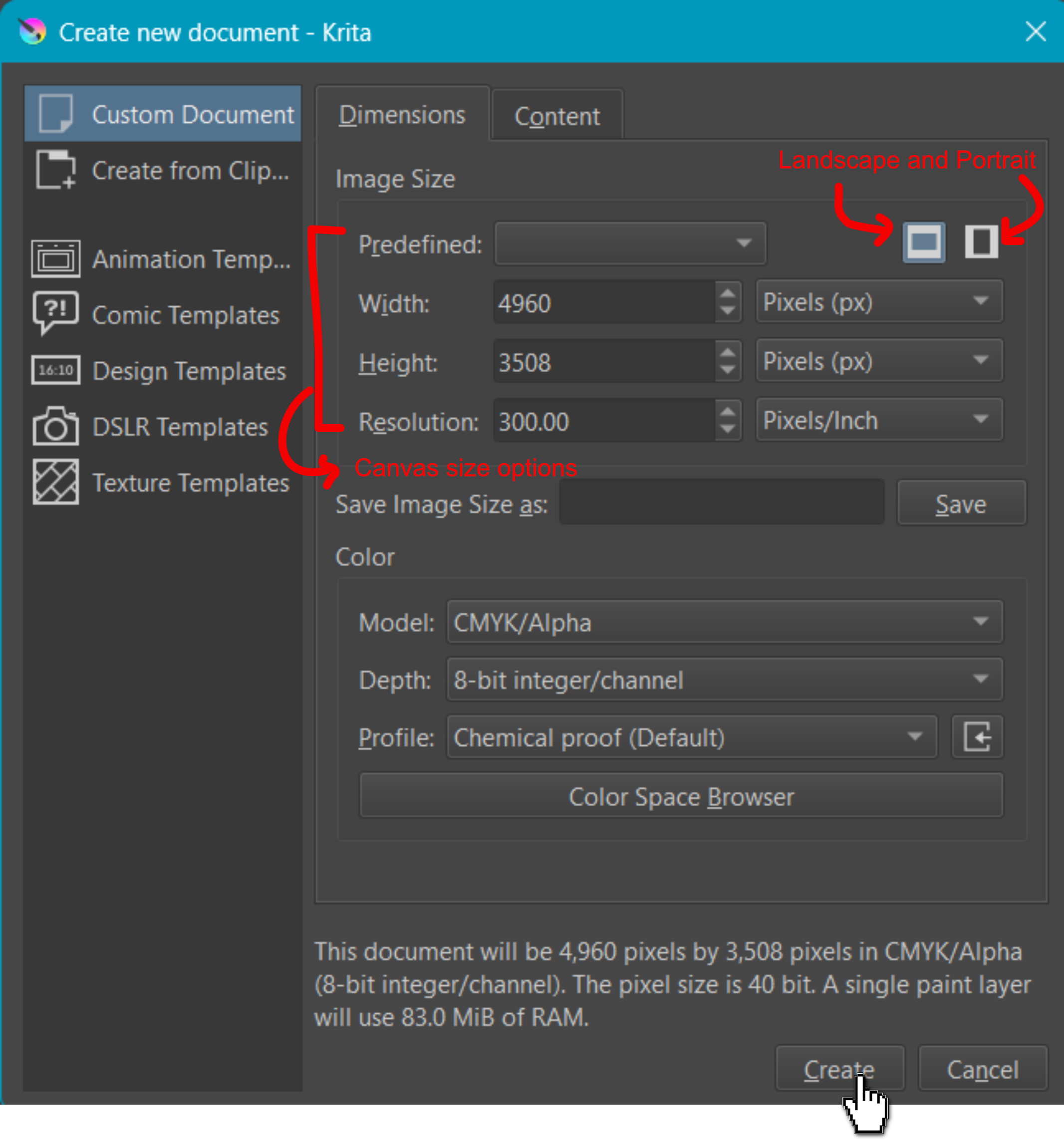Click the Comic Templates speech bubble icon
Image resolution: width=1064 pixels, height=1140 pixels.
tap(55, 313)
